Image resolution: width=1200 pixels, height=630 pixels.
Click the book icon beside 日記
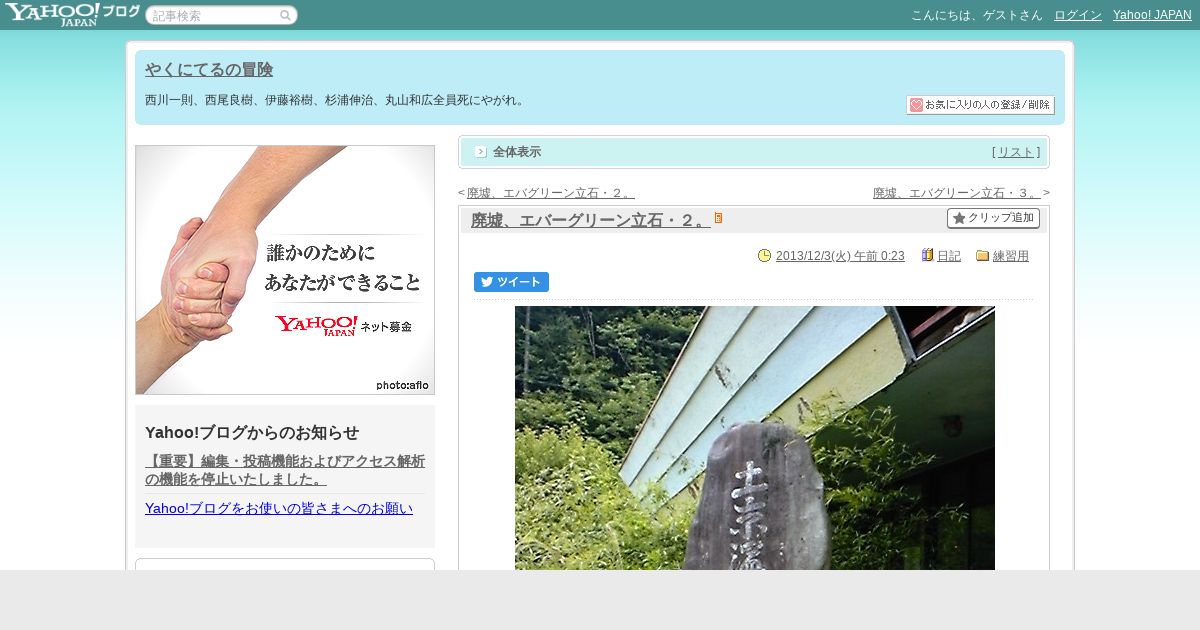(x=927, y=255)
